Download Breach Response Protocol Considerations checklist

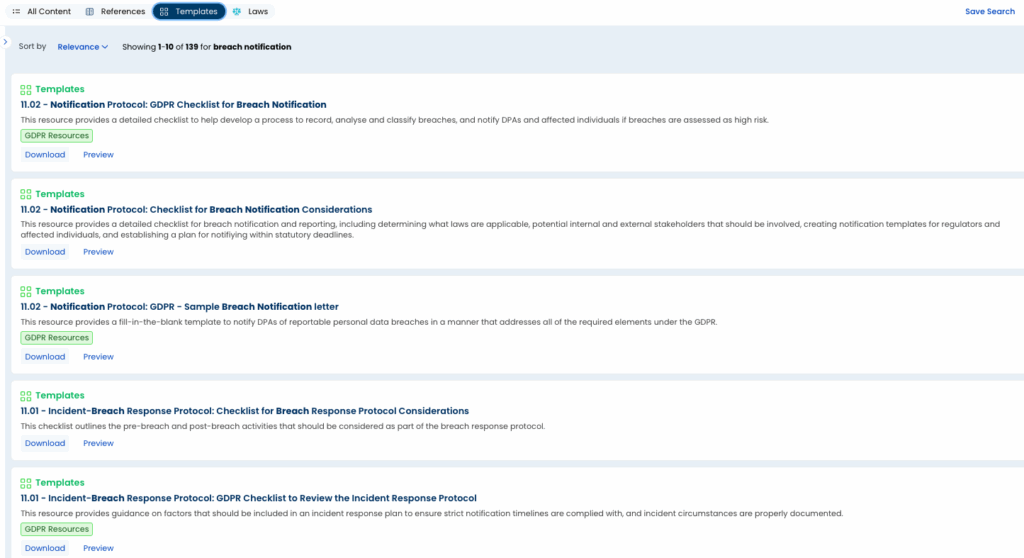pyautogui.click(x=45, y=443)
